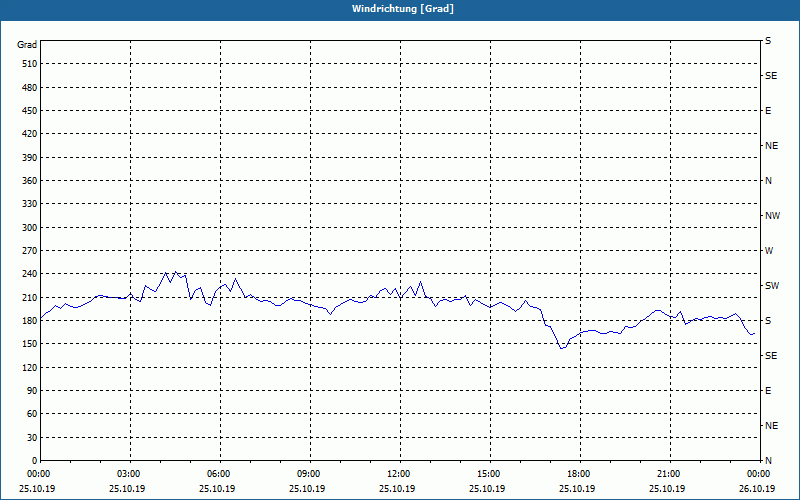Click the 420 degree axis label
Screen dimensions: 800x500
coord(30,134)
